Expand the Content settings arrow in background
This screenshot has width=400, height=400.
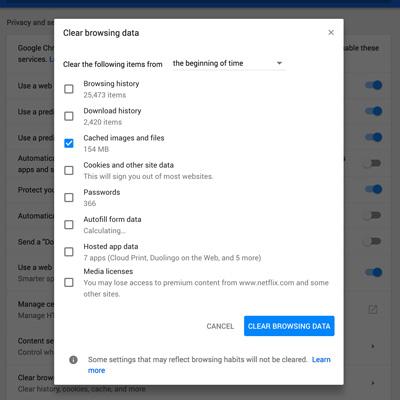pos(373,346)
